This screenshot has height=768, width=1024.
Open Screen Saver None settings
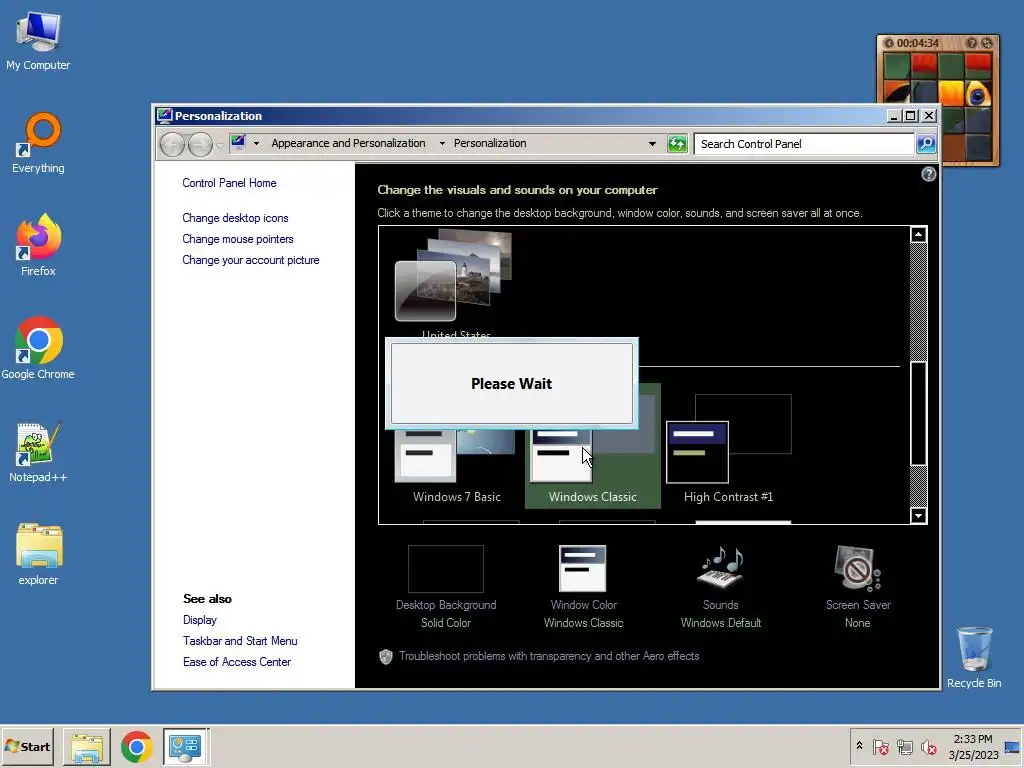coord(858,587)
